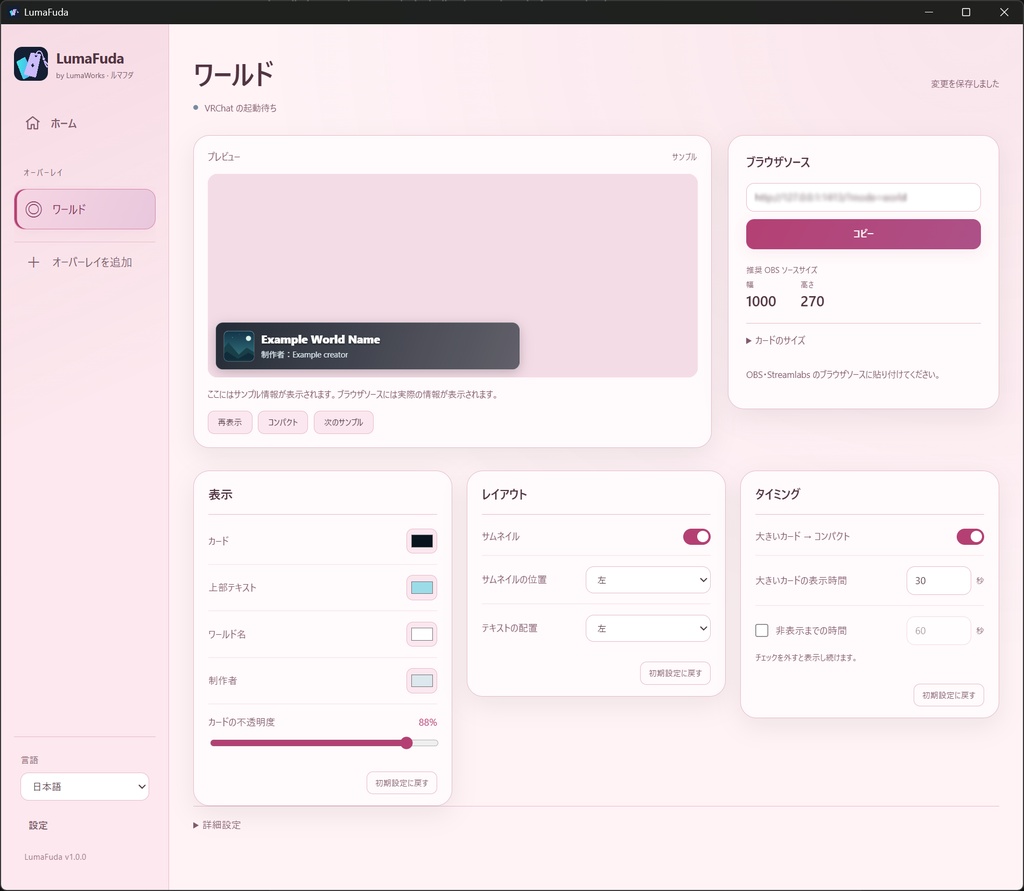Screen dimensions: 1024x891
Task: Expand the 詳細設定 section
Action: coord(217,825)
